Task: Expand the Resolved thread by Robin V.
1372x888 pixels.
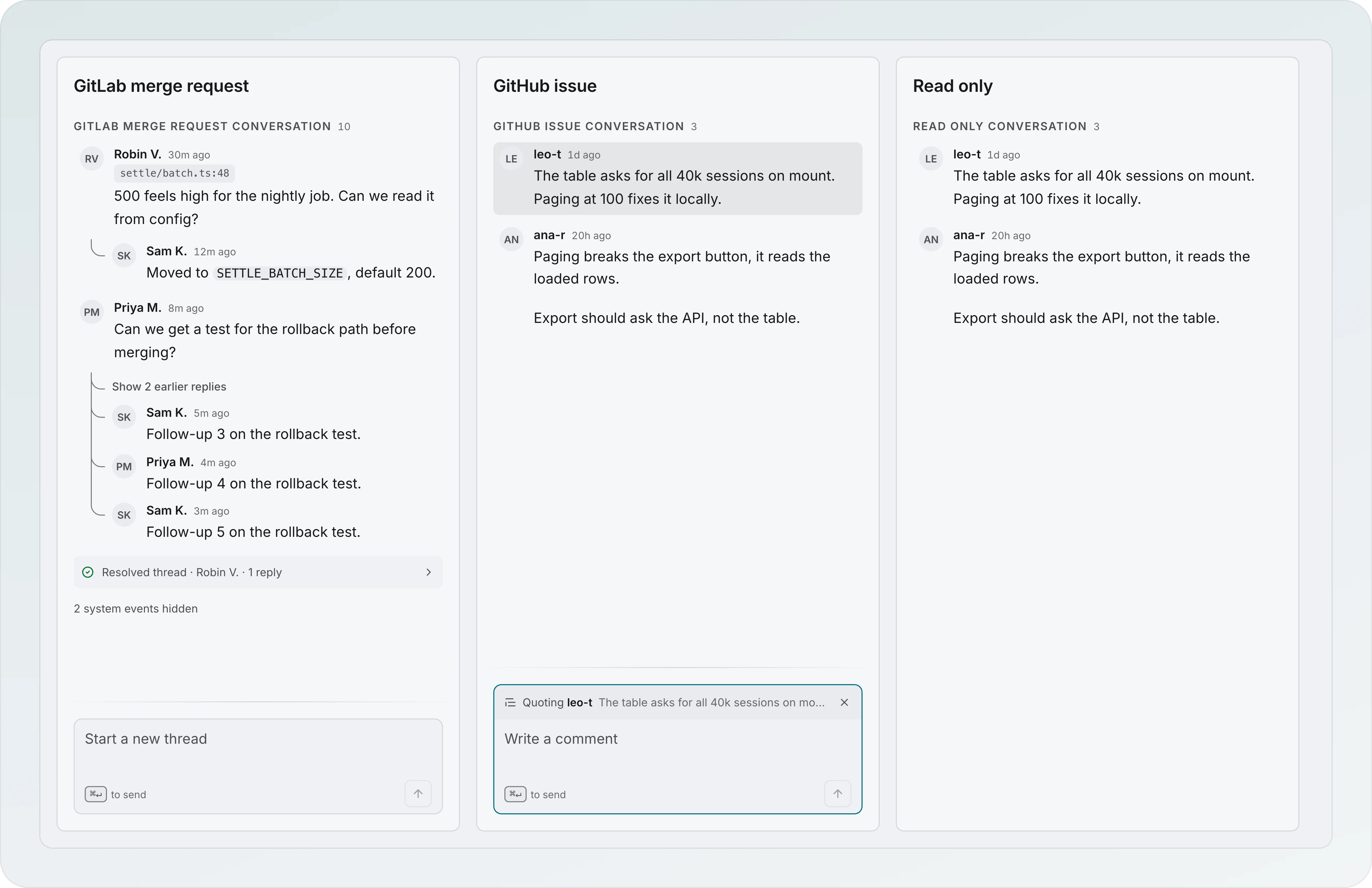Action: [x=258, y=572]
